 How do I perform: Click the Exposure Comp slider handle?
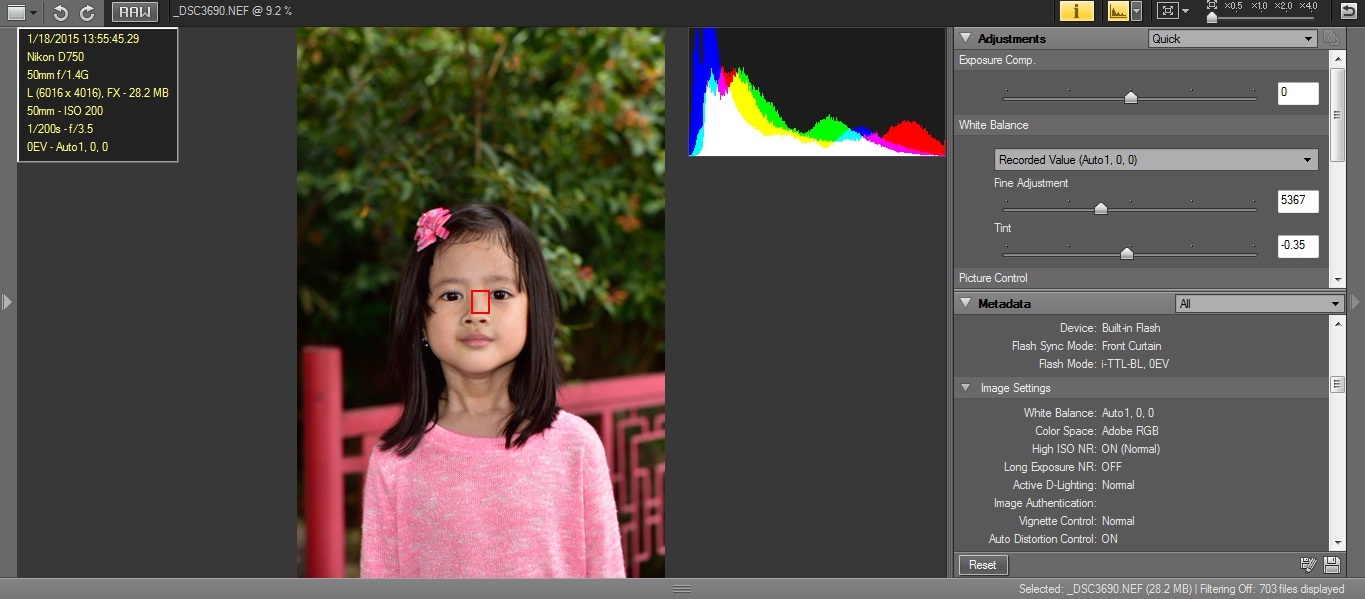click(1131, 97)
